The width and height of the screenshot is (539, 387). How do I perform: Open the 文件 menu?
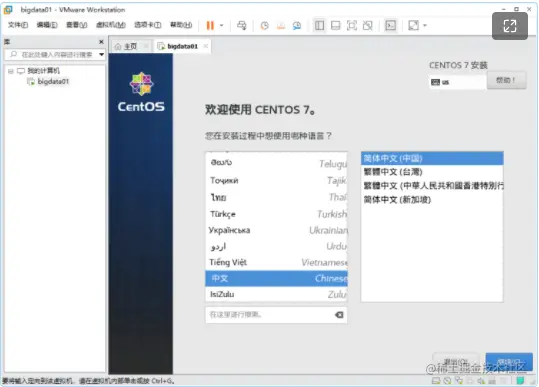tap(18, 25)
